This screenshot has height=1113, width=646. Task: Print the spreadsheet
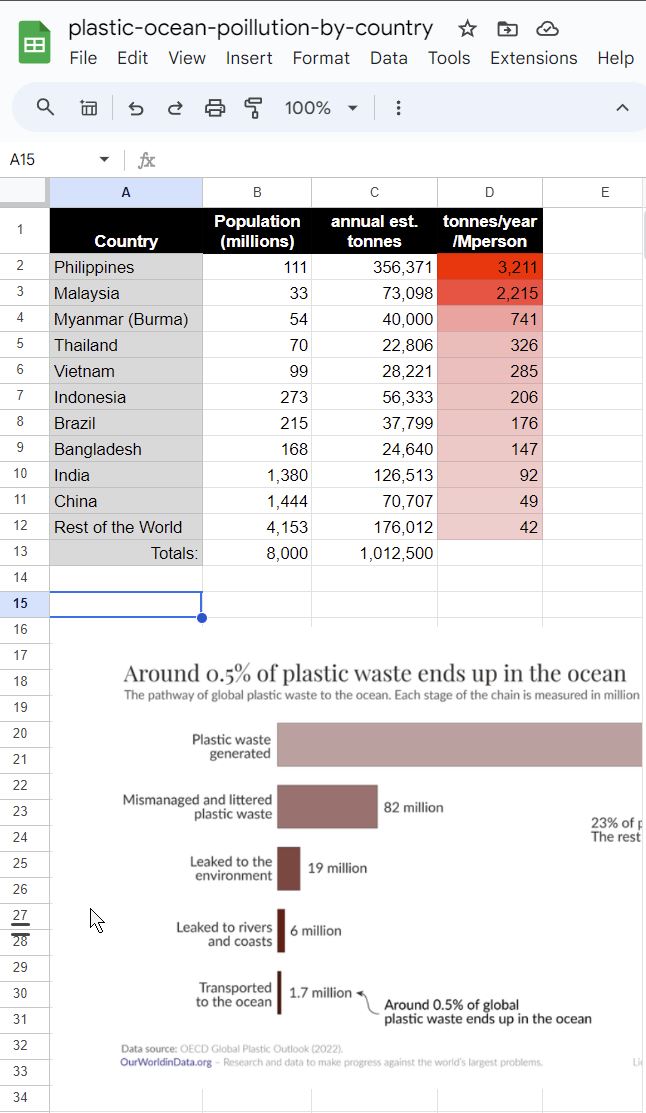[215, 108]
